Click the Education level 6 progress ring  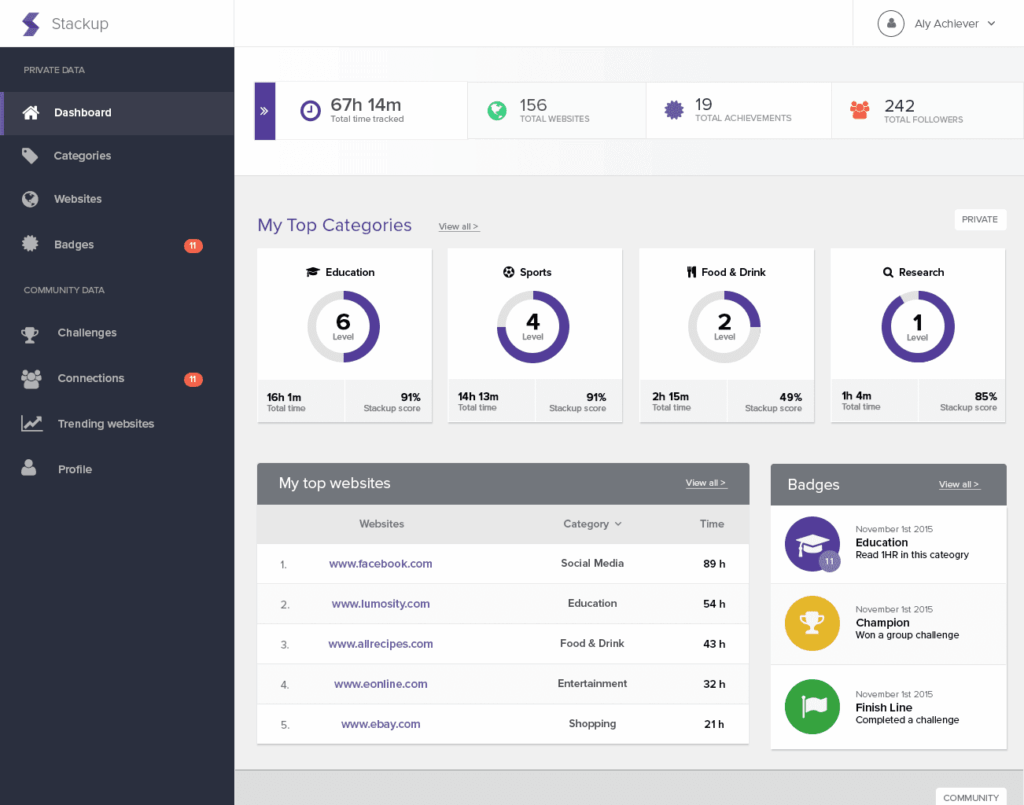coord(343,326)
